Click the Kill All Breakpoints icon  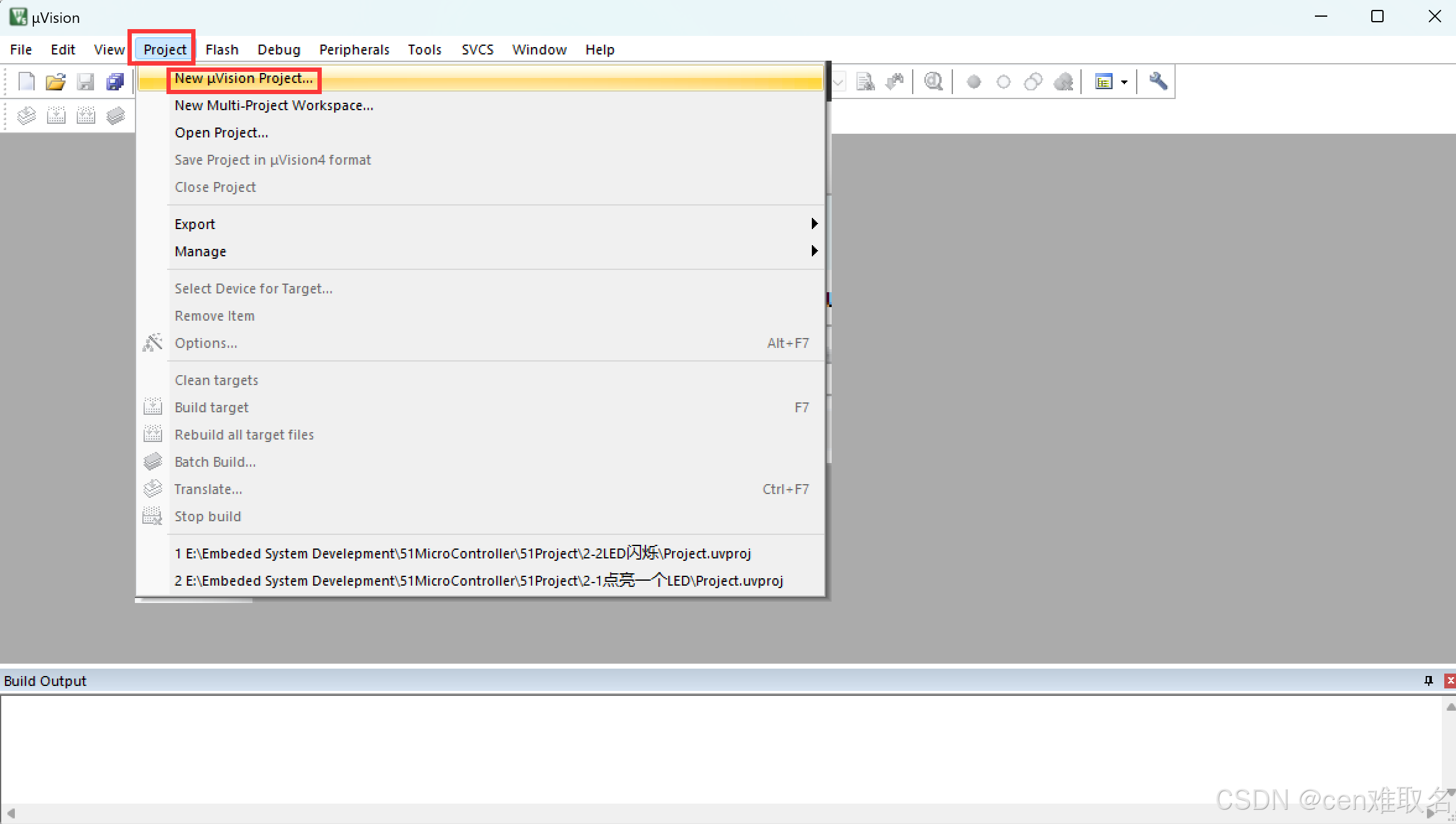tap(1063, 81)
